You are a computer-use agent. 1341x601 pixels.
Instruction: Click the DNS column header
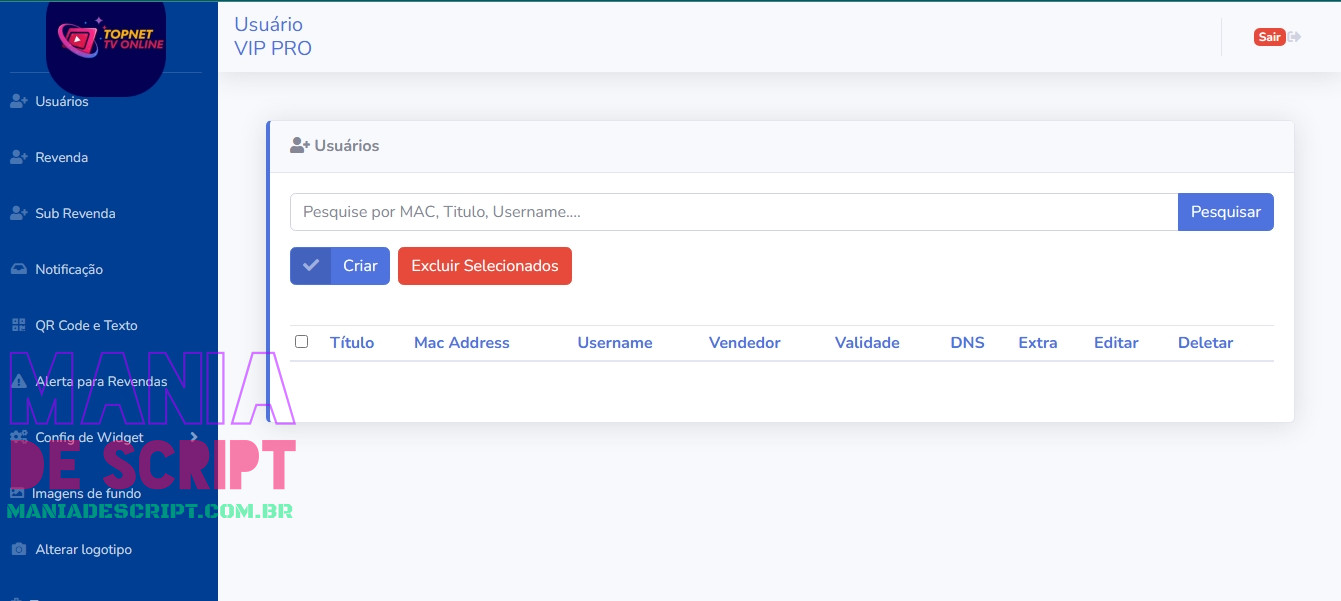(968, 343)
